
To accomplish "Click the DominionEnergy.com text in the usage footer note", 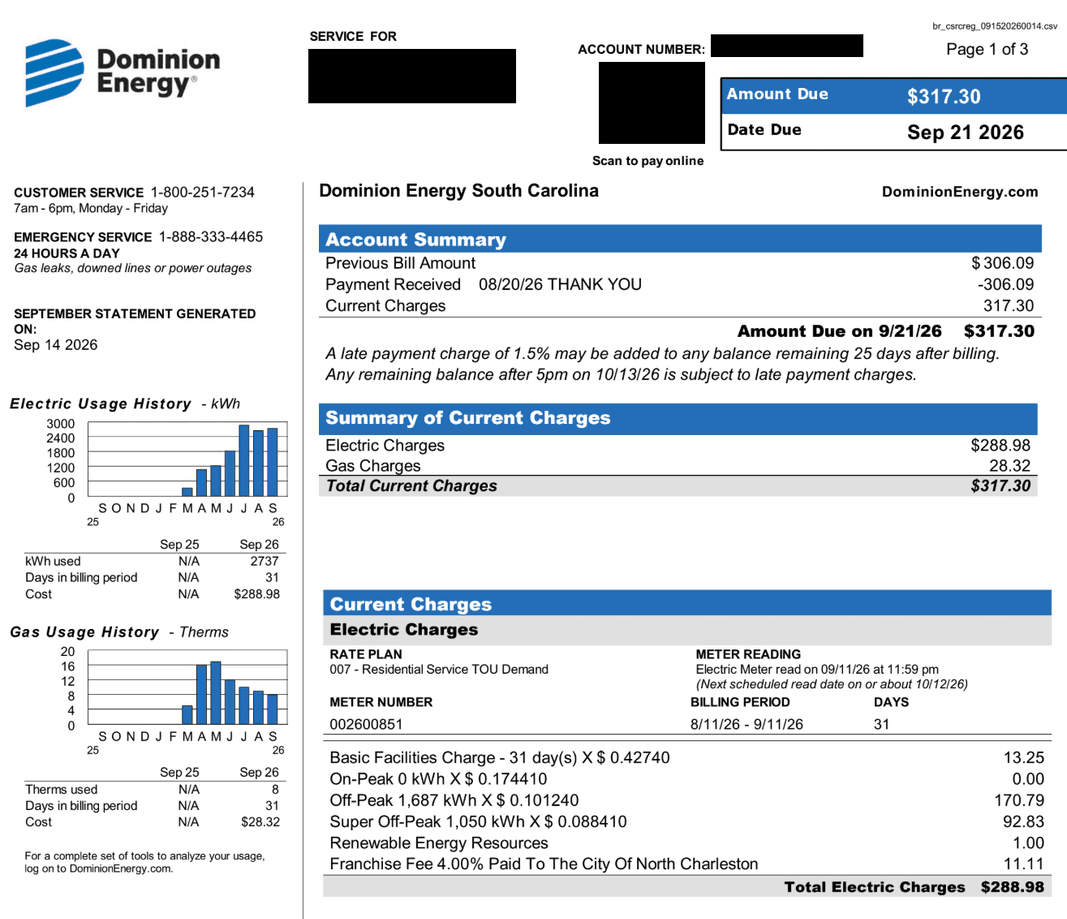I will tap(120, 869).
